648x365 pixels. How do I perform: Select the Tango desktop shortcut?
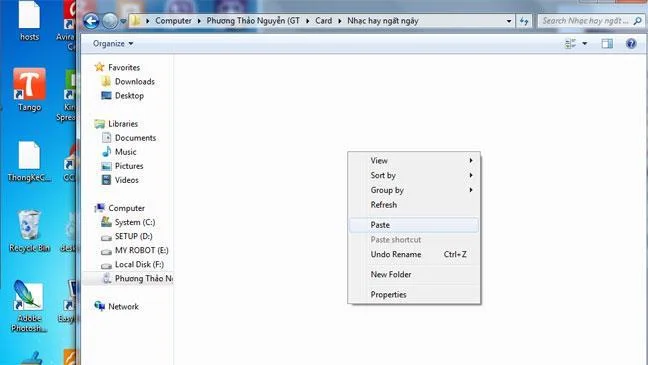(x=29, y=90)
